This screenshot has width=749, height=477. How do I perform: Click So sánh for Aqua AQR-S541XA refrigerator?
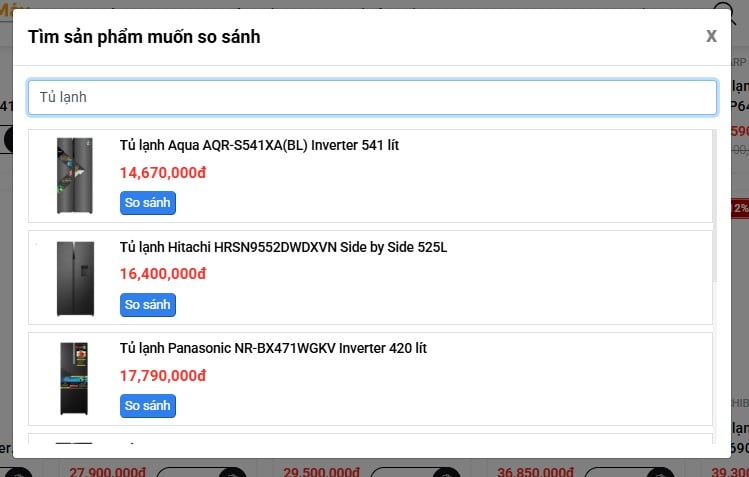tap(148, 203)
